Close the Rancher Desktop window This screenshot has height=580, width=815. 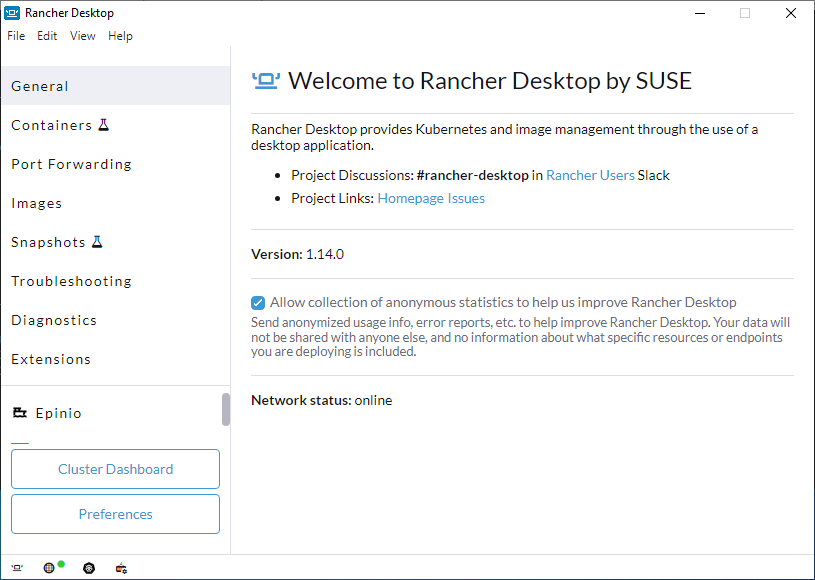click(791, 13)
